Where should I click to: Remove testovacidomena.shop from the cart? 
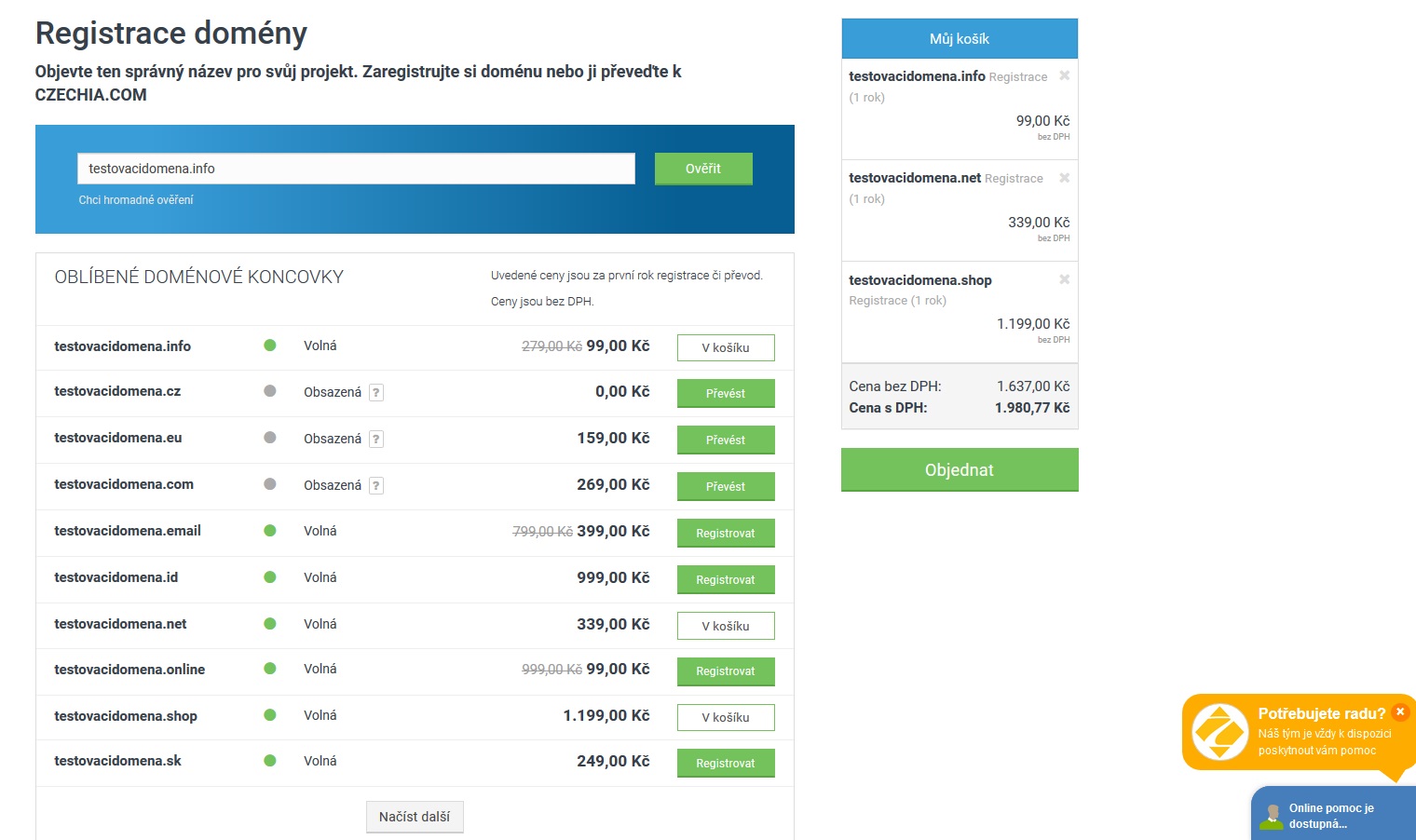coord(1064,279)
